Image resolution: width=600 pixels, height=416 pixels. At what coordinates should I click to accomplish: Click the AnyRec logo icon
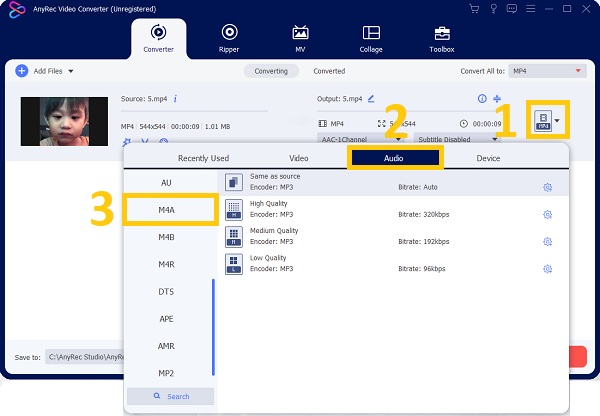click(16, 10)
